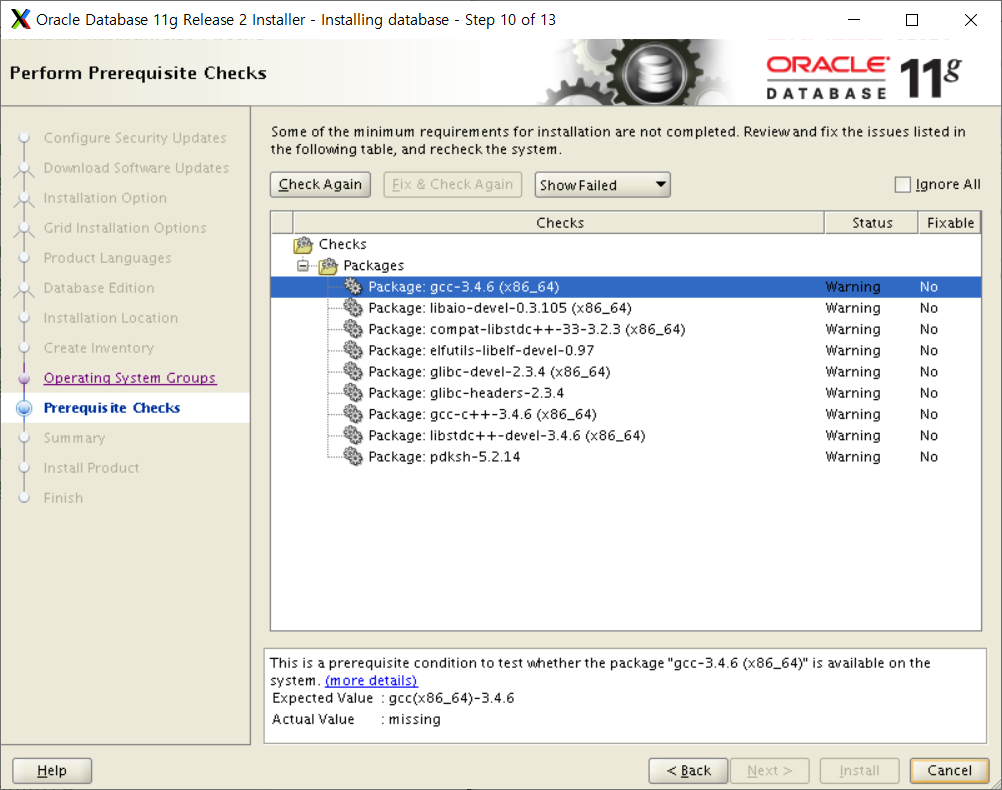Select Installation Location step in sidebar

coord(111,318)
